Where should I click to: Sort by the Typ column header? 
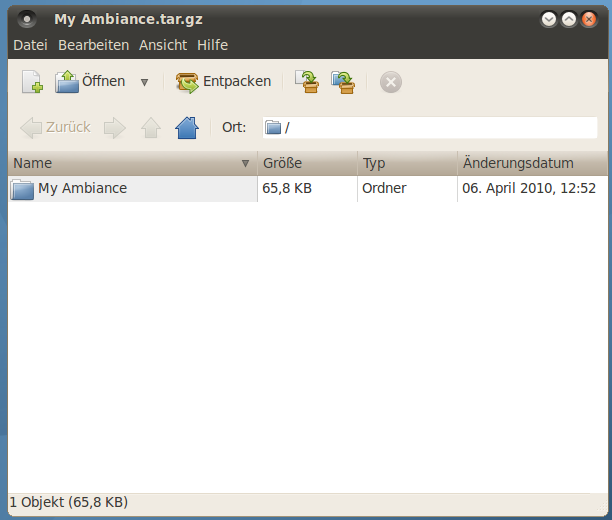tap(407, 163)
